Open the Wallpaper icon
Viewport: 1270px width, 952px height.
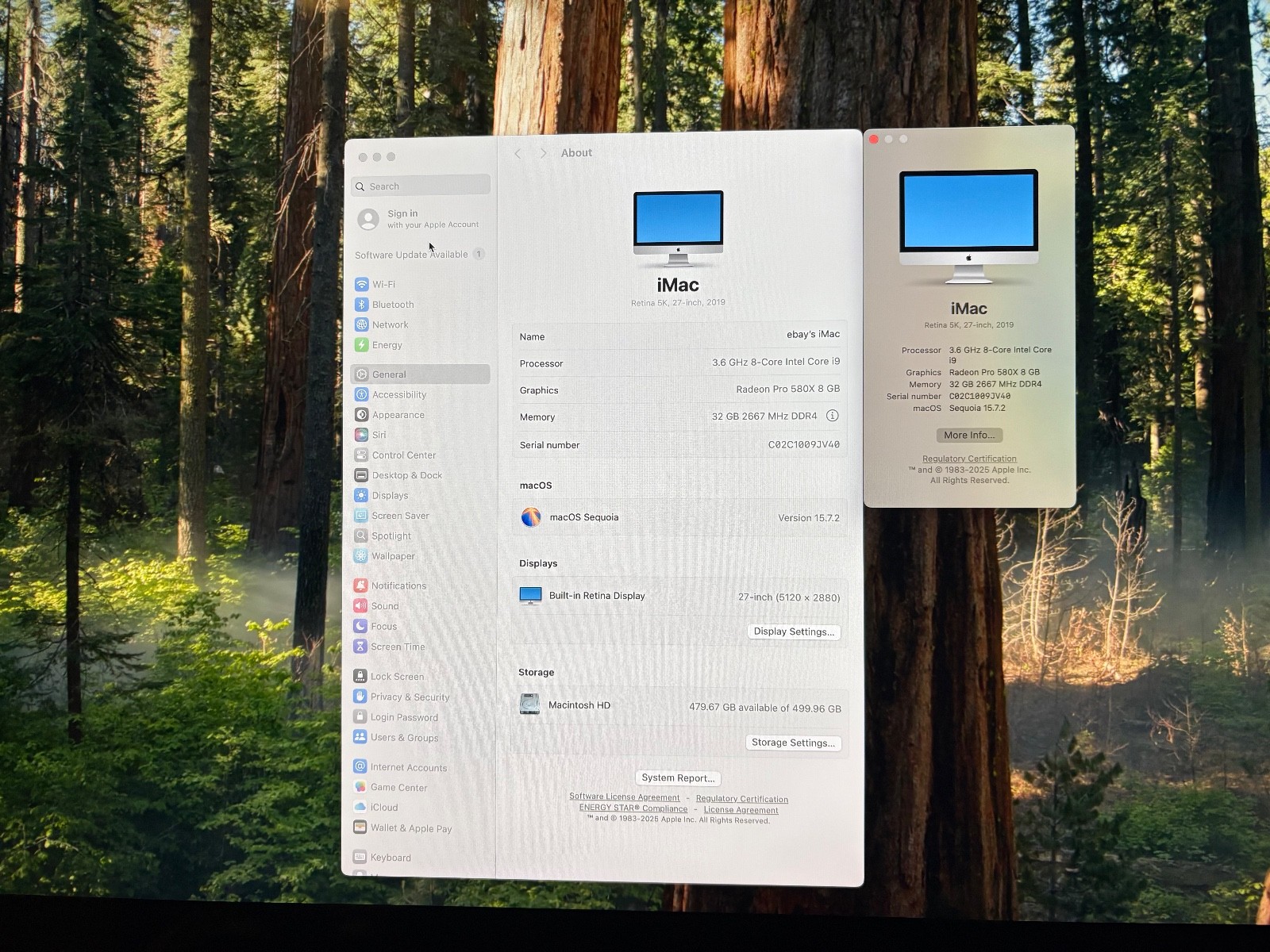click(360, 556)
